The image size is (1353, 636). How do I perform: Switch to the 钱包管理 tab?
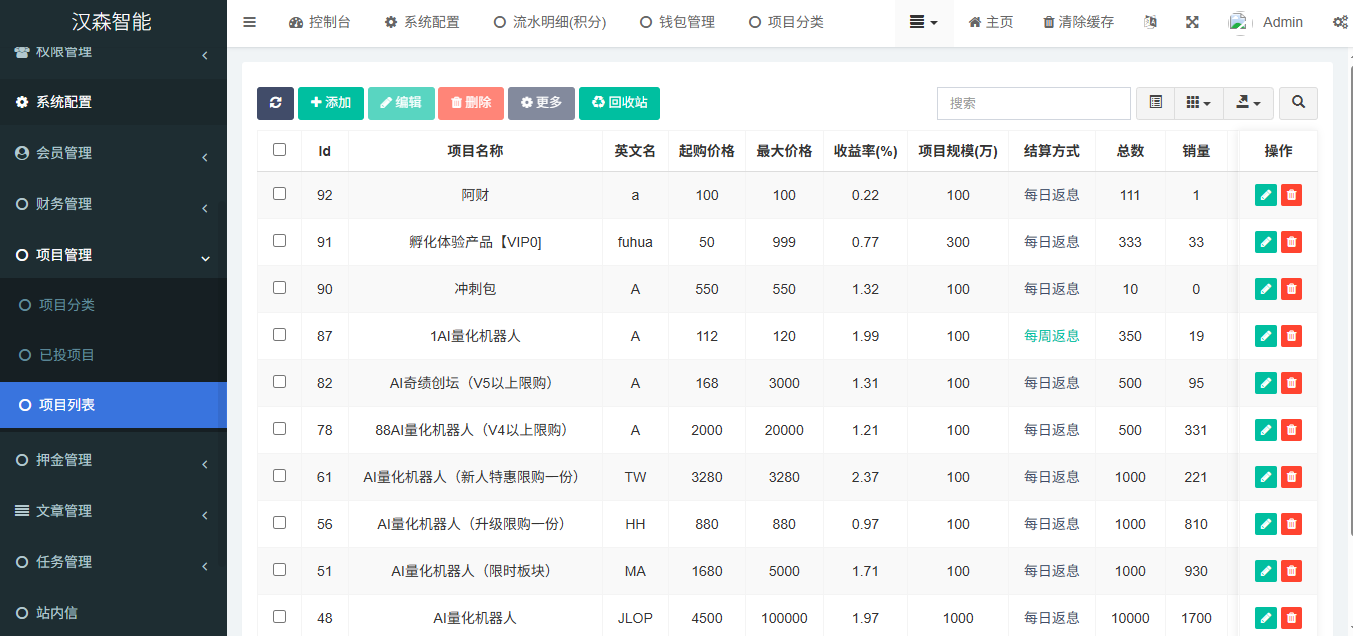point(677,20)
